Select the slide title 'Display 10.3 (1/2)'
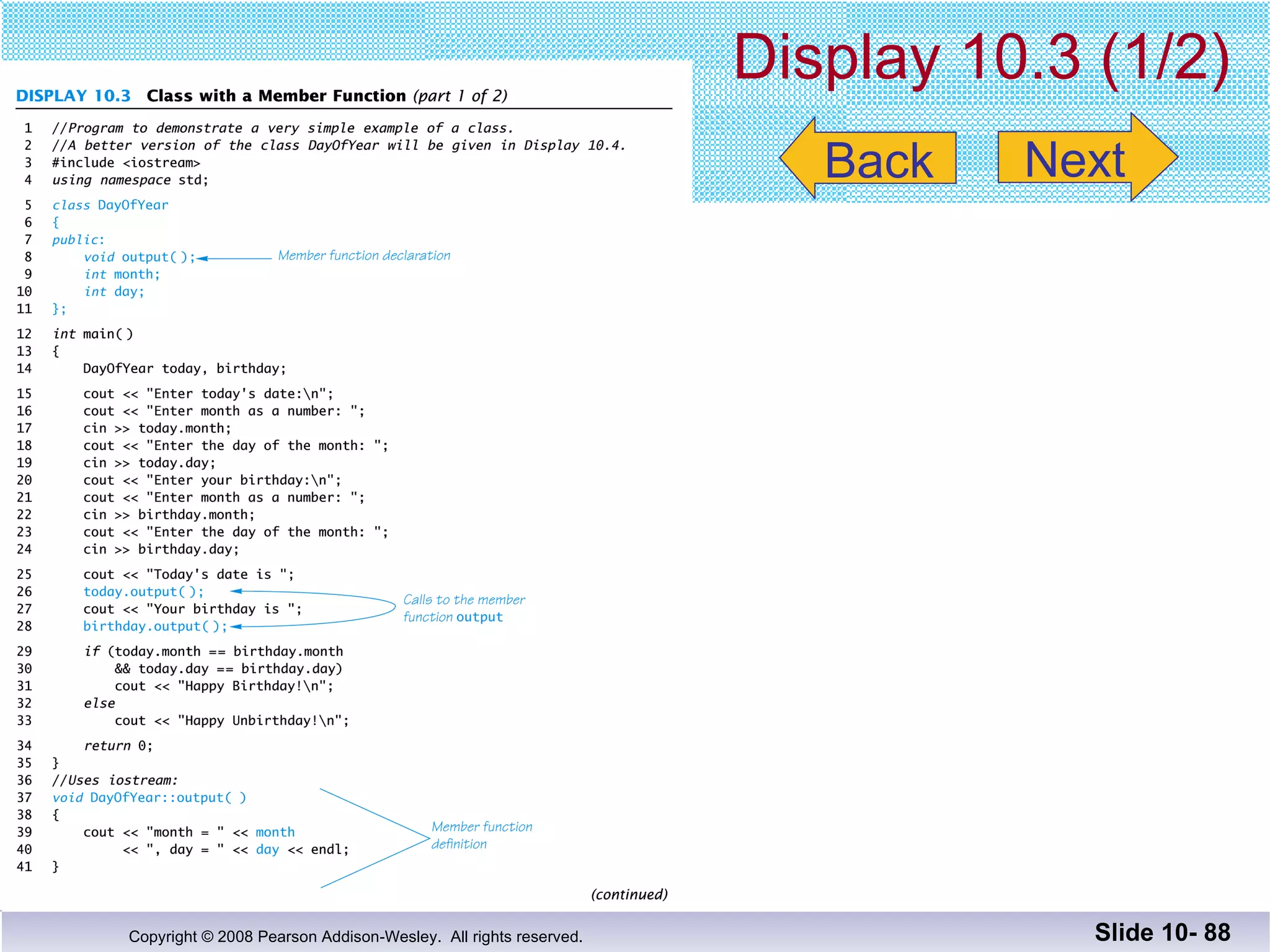This screenshot has height=952, width=1270. click(x=982, y=58)
